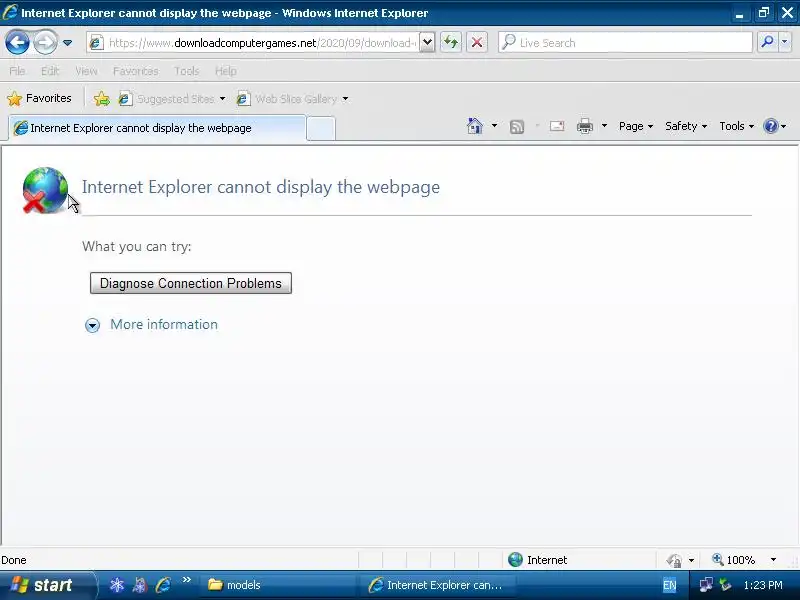
Task: Click the More information link text
Action: coord(164,324)
